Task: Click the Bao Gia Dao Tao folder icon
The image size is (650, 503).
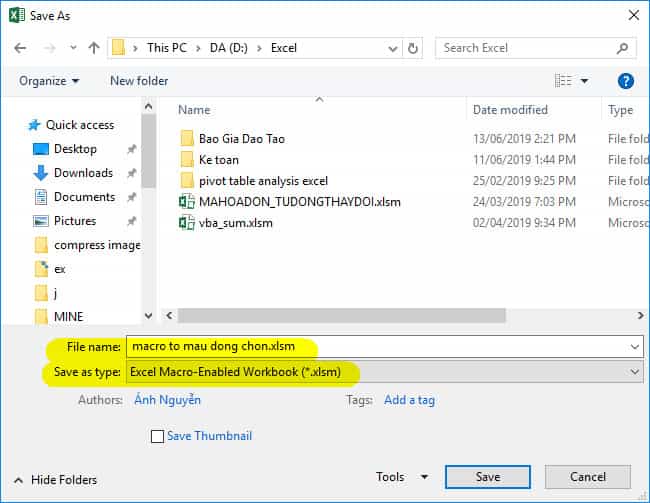Action: coord(187,139)
